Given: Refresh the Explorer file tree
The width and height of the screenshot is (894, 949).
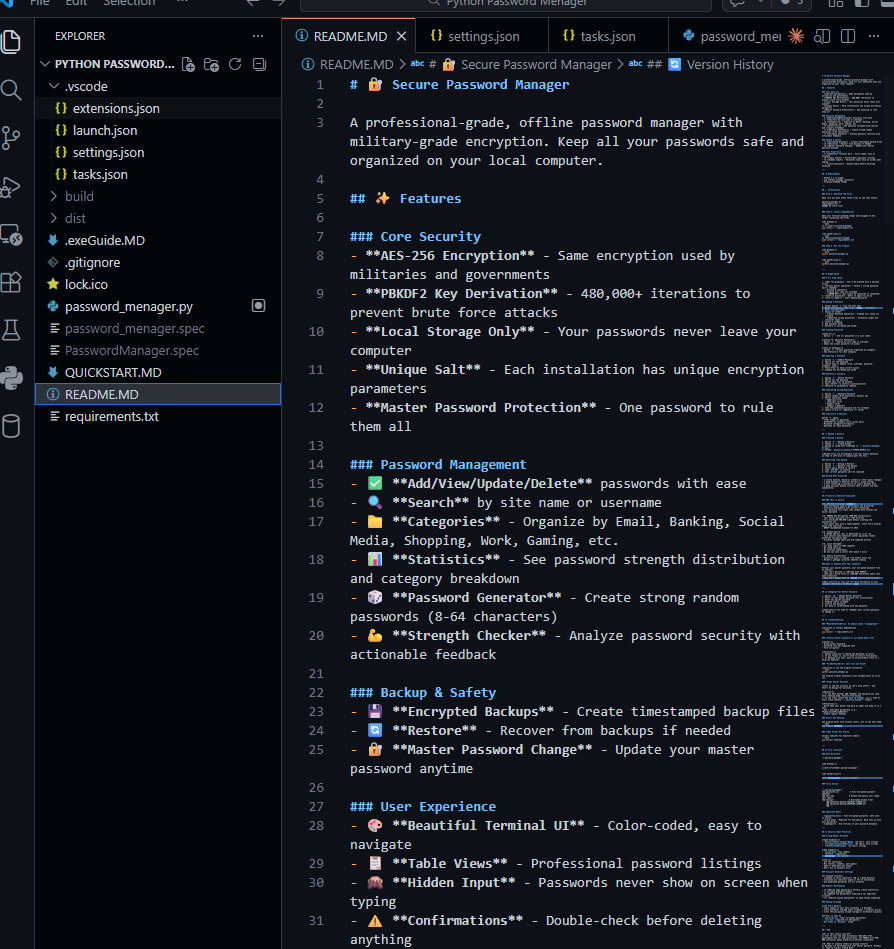Looking at the screenshot, I should [x=235, y=64].
